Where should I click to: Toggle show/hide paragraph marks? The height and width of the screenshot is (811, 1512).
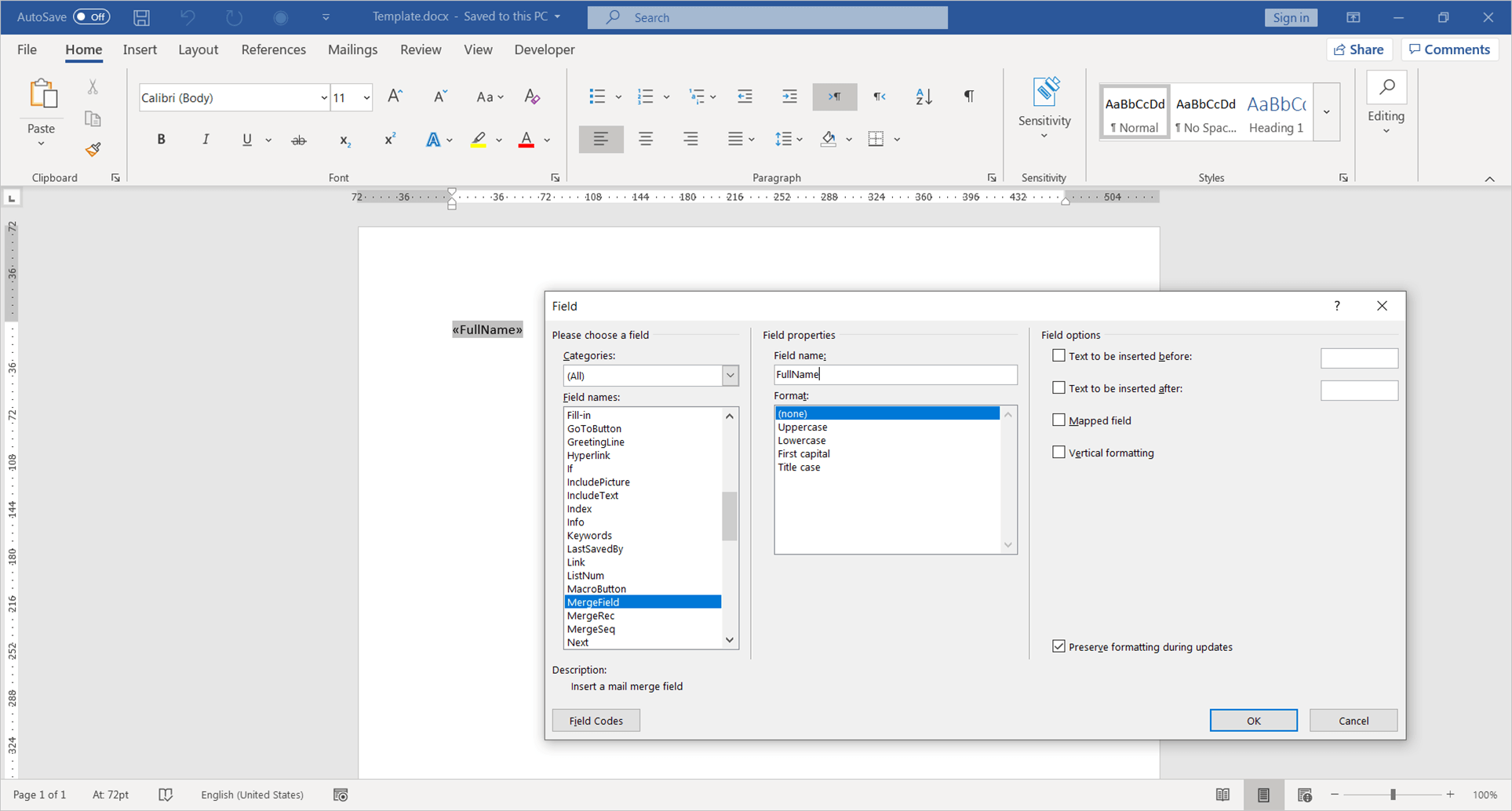click(968, 96)
